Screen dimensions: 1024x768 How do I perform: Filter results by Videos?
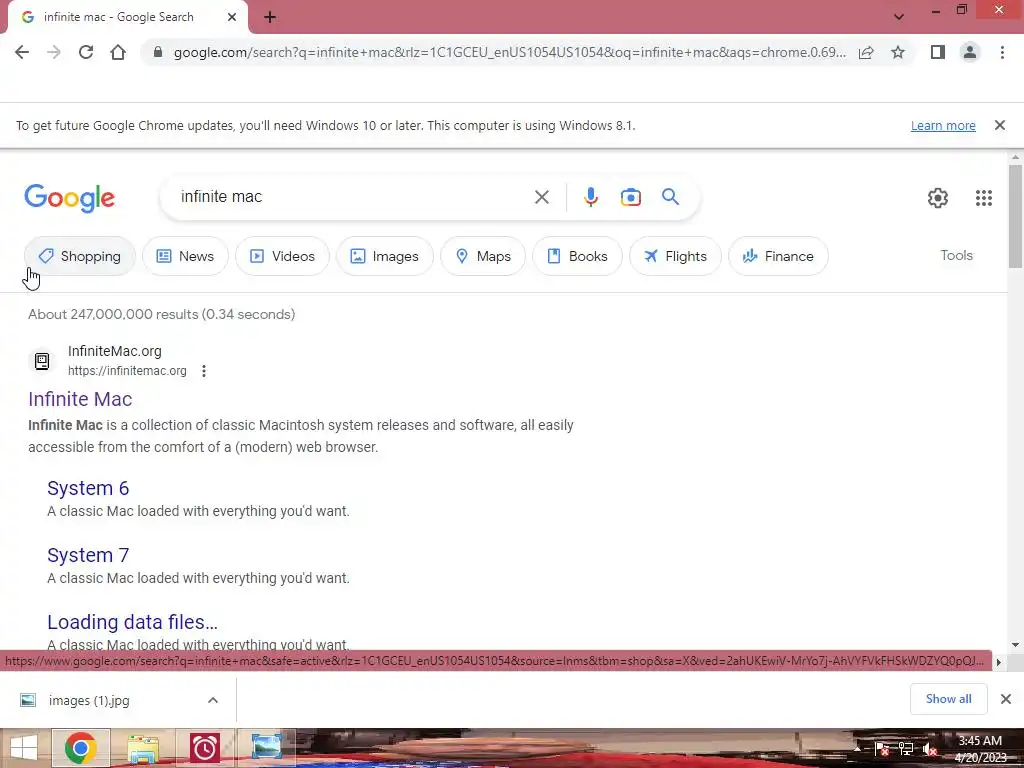282,256
